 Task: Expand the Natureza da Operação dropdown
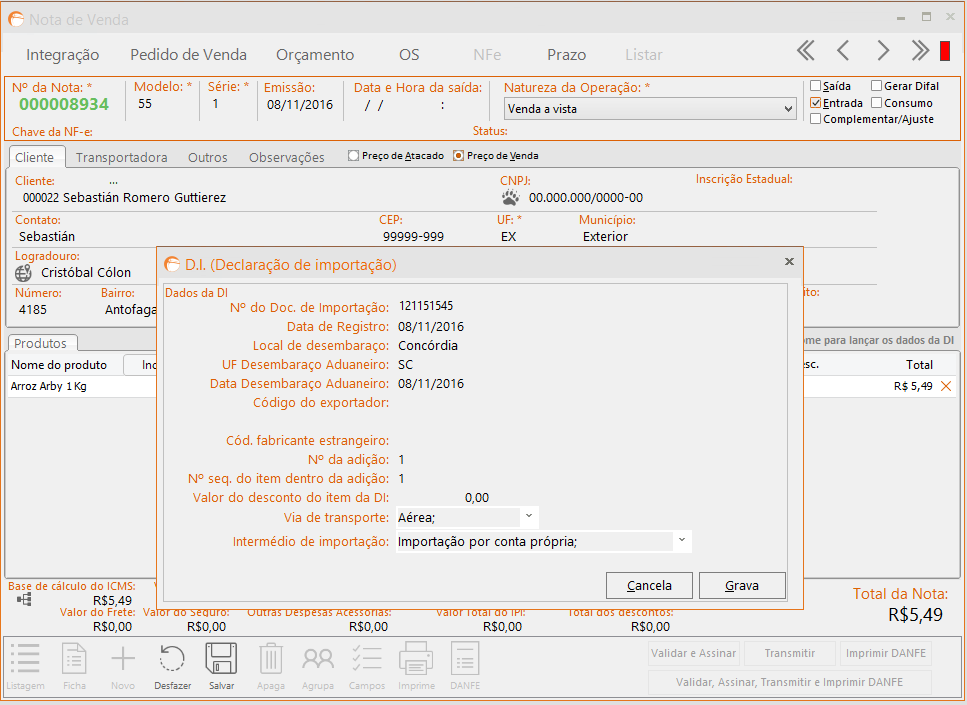coord(787,109)
